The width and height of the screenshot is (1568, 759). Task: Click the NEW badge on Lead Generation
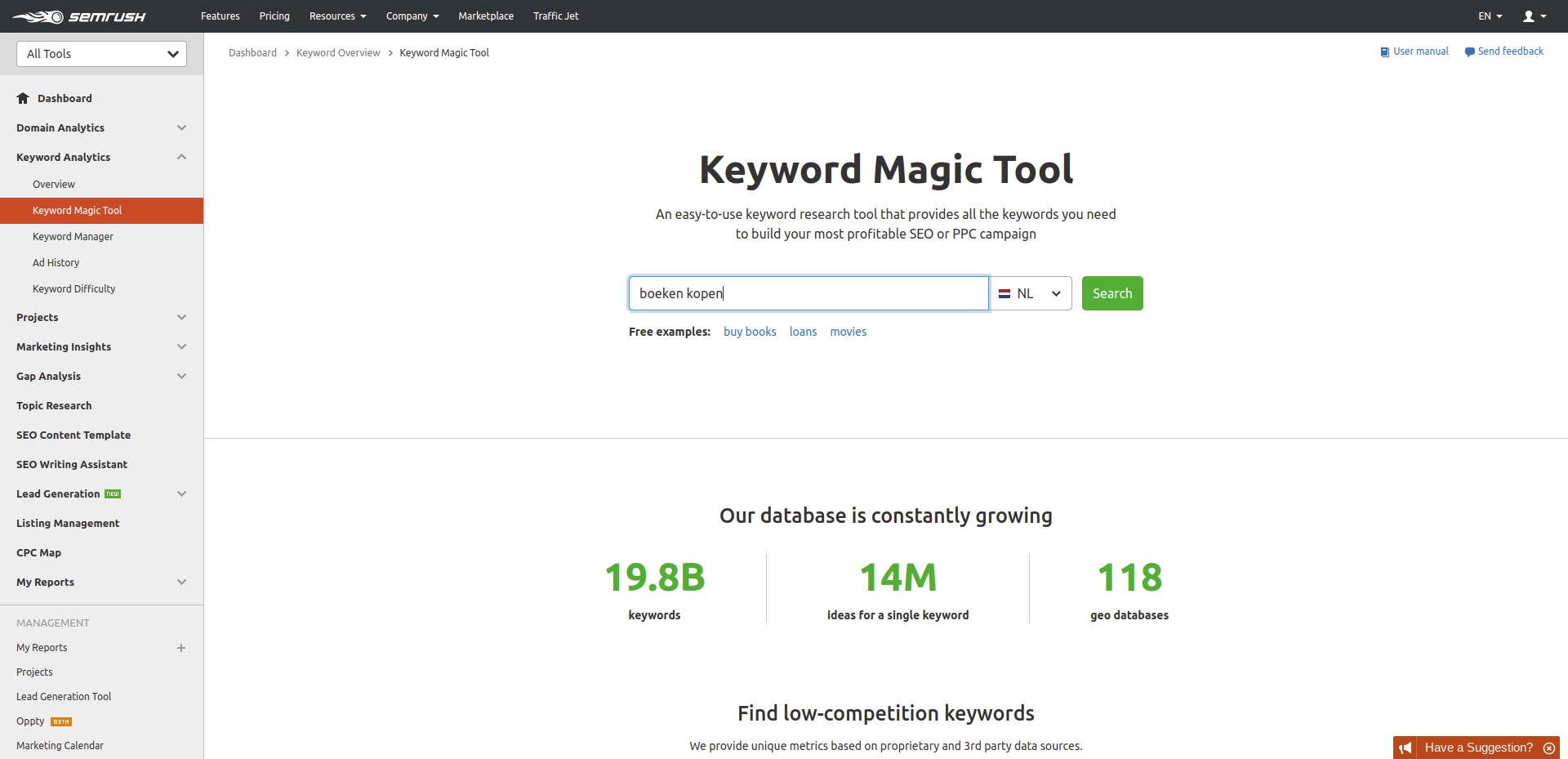[113, 494]
